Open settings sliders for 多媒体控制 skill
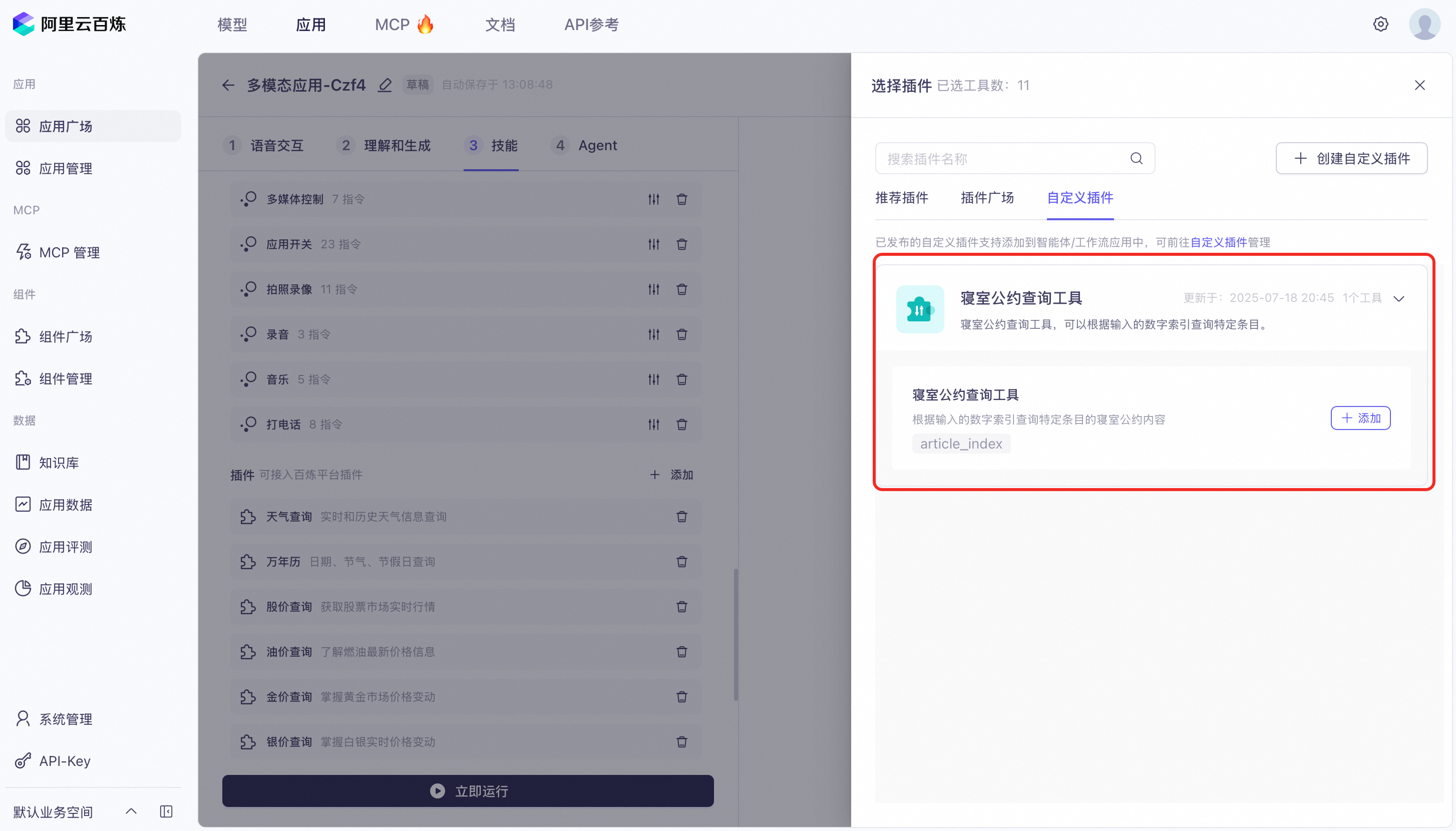Image resolution: width=1456 pixels, height=831 pixels. pos(653,199)
